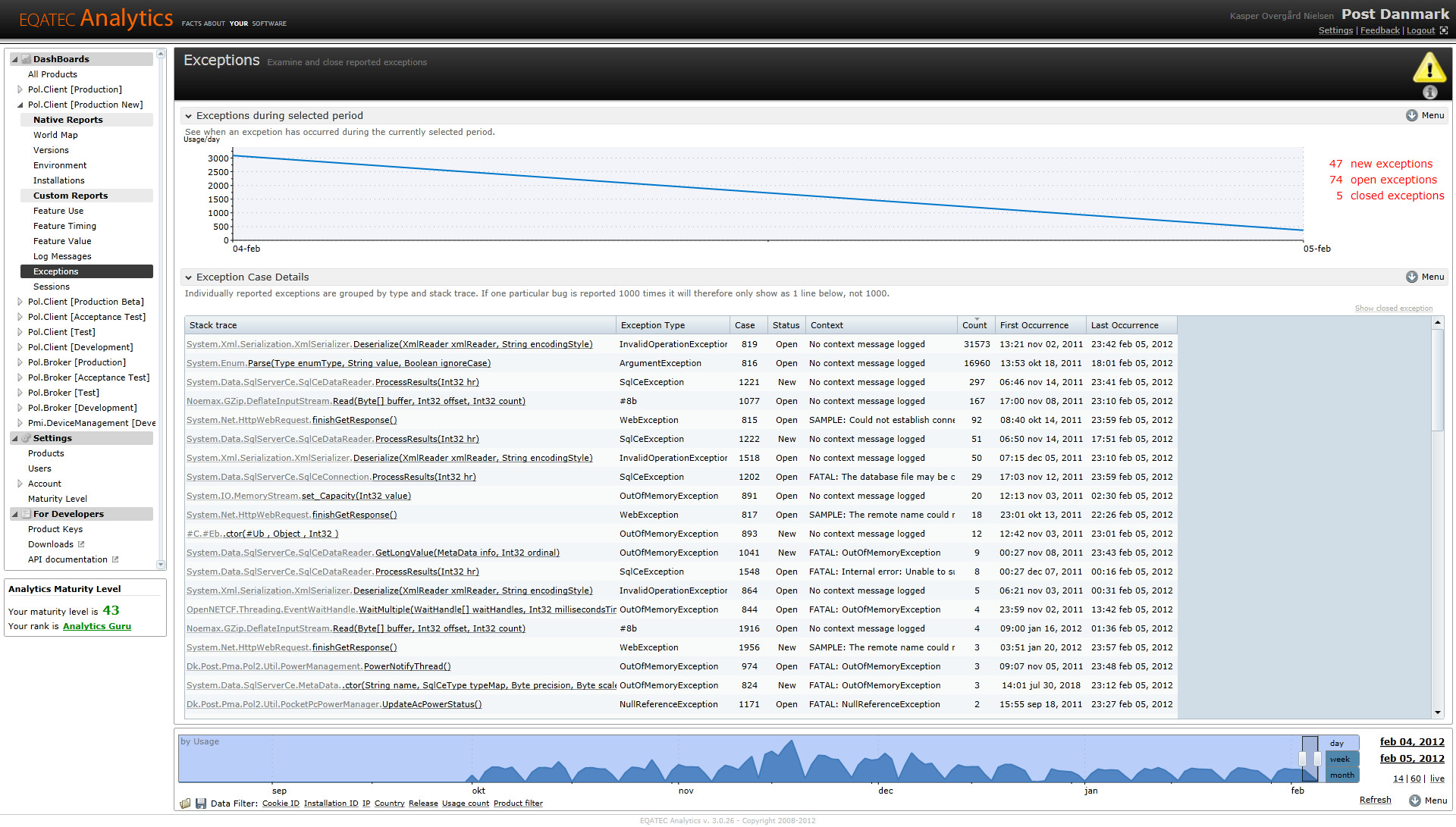
Task: Collapse the Exceptions during selected period section
Action: tap(188, 116)
